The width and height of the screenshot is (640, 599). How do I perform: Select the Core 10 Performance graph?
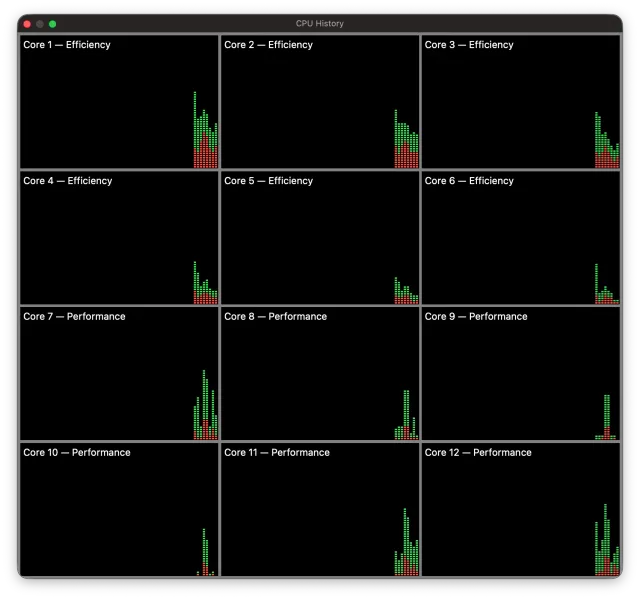118,510
